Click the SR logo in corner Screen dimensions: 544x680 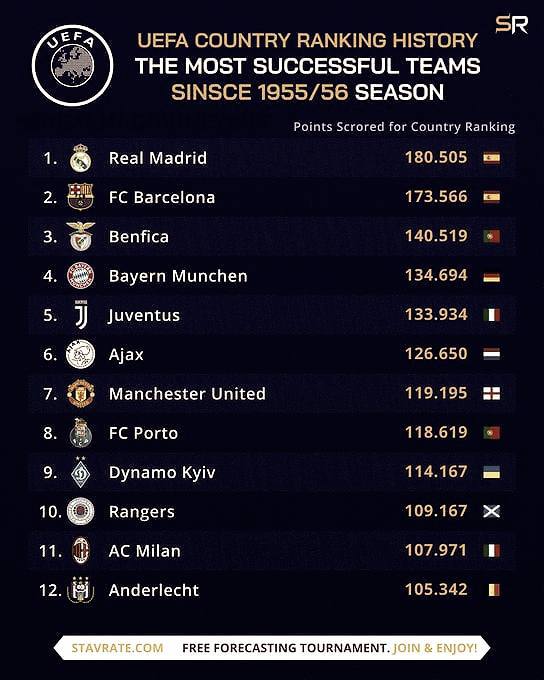[x=511, y=24]
